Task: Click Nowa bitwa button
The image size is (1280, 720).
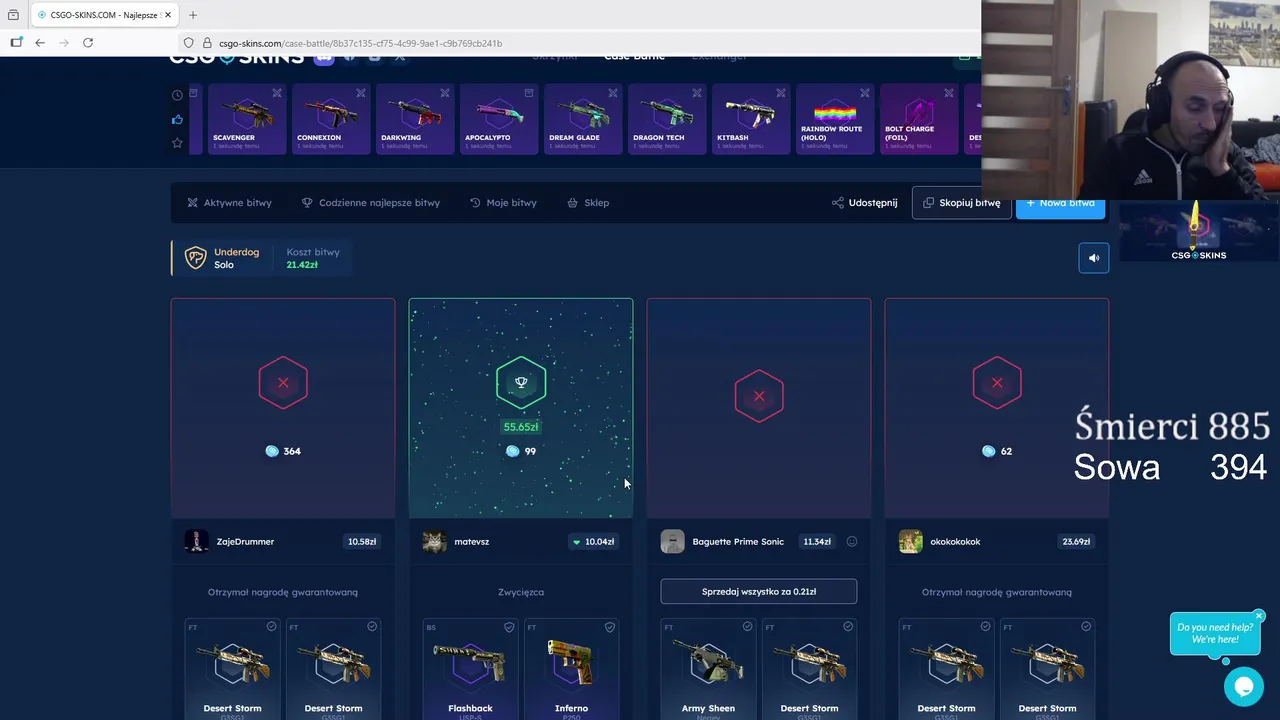Action: (1060, 203)
